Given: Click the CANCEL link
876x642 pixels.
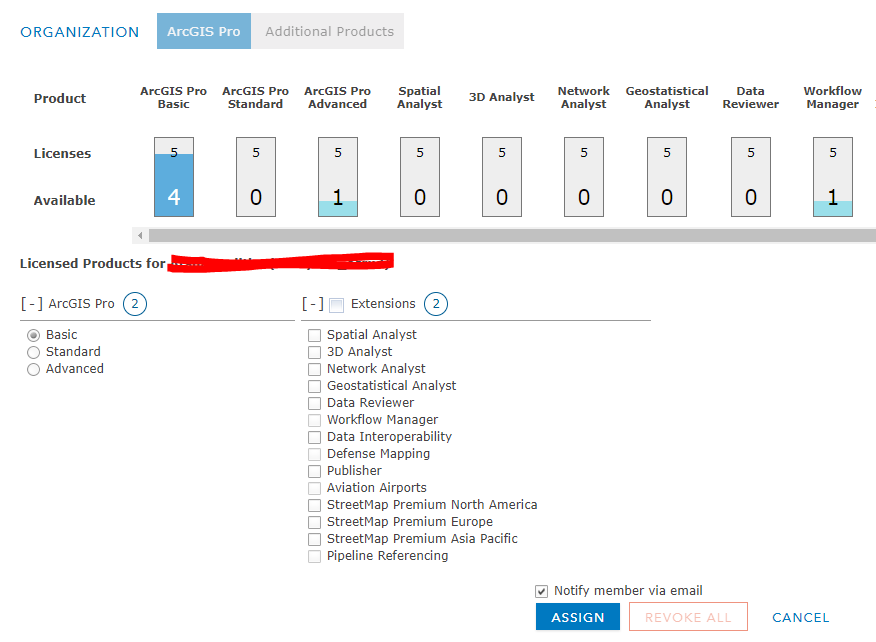Looking at the screenshot, I should 801,617.
